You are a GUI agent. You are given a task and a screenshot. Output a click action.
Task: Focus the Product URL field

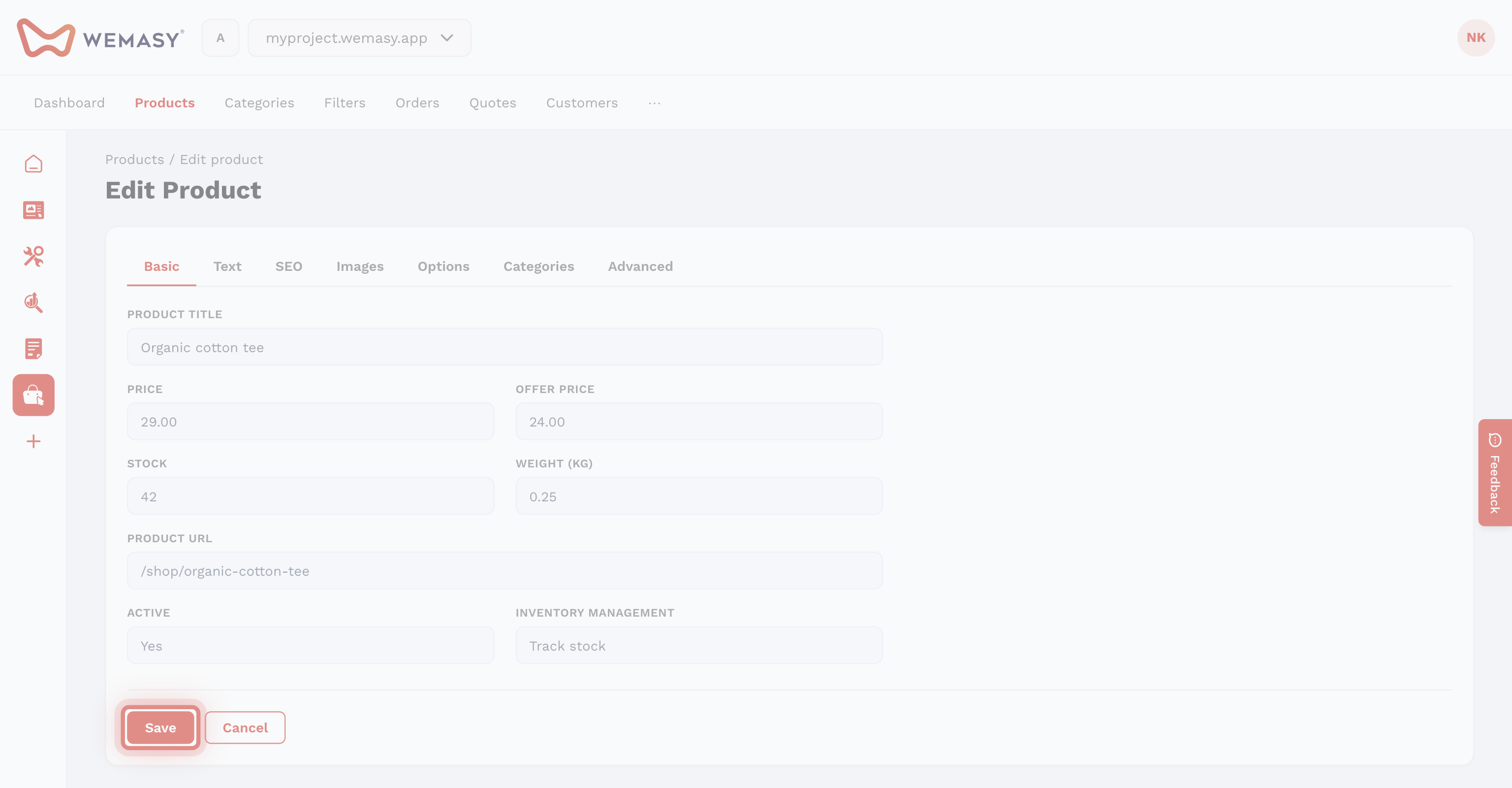coord(505,571)
